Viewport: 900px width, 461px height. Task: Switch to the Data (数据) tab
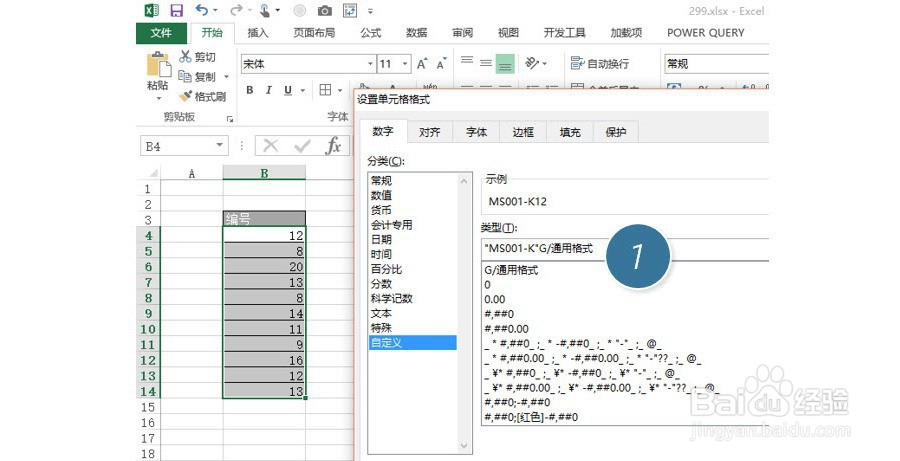[x=416, y=33]
